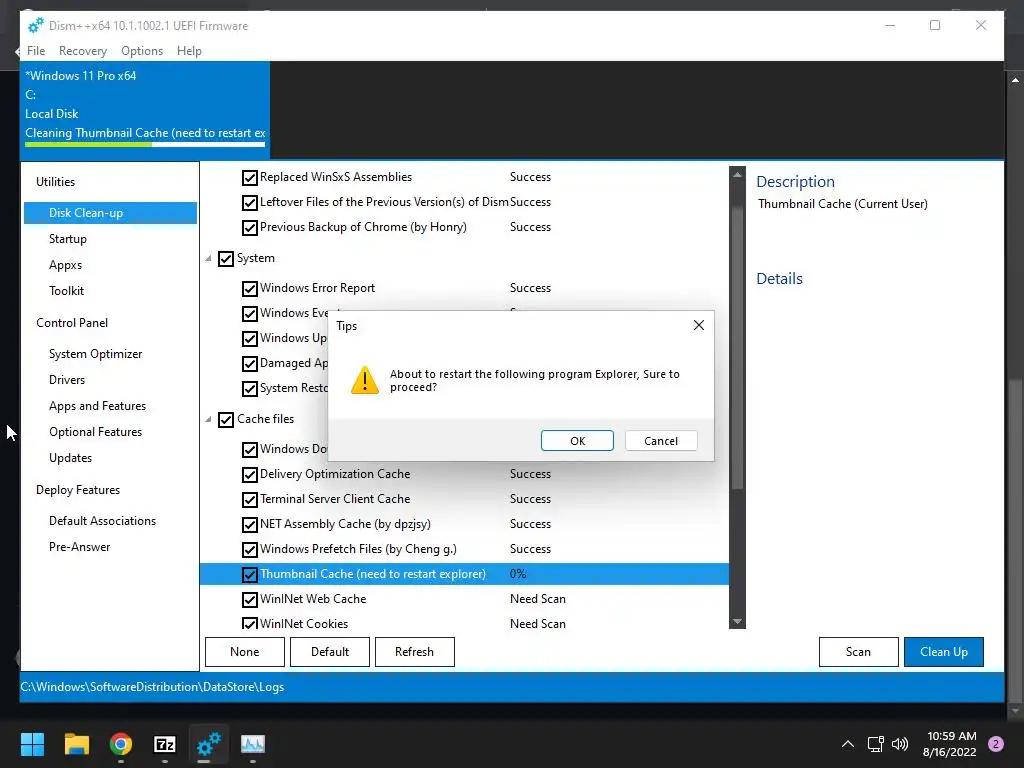This screenshot has height=768, width=1024.
Task: Launch Google Chrome from the taskbar
Action: pyautogui.click(x=121, y=744)
